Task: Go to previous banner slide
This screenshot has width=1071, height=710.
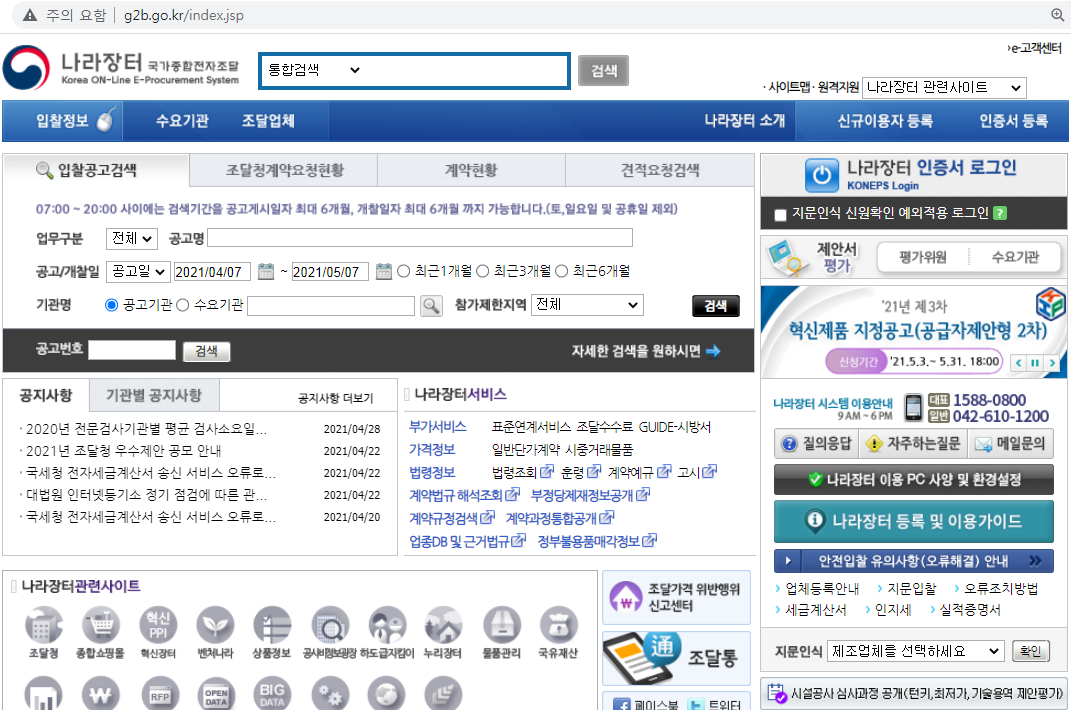Action: [x=1018, y=363]
